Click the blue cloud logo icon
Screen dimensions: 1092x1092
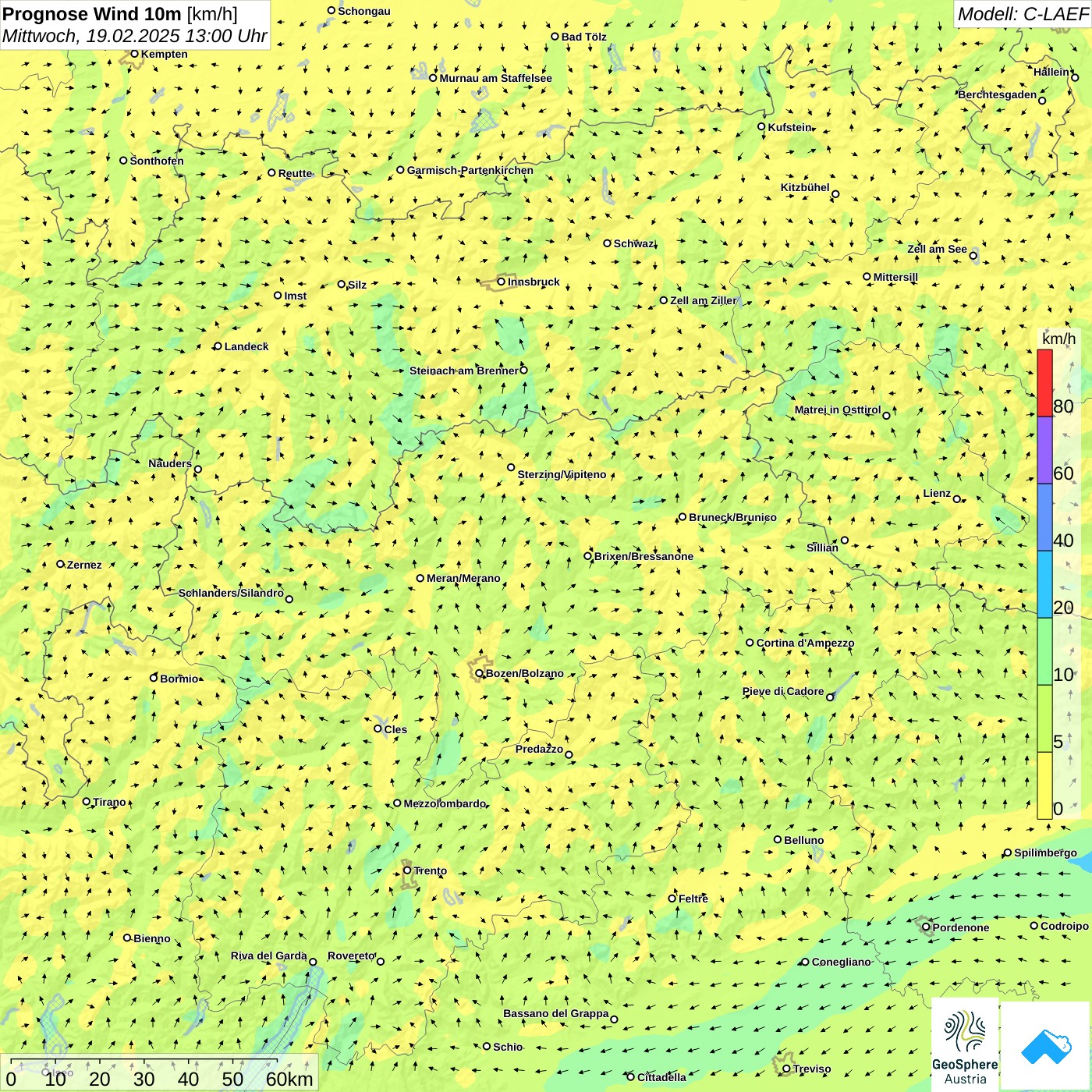pyautogui.click(x=1046, y=1047)
